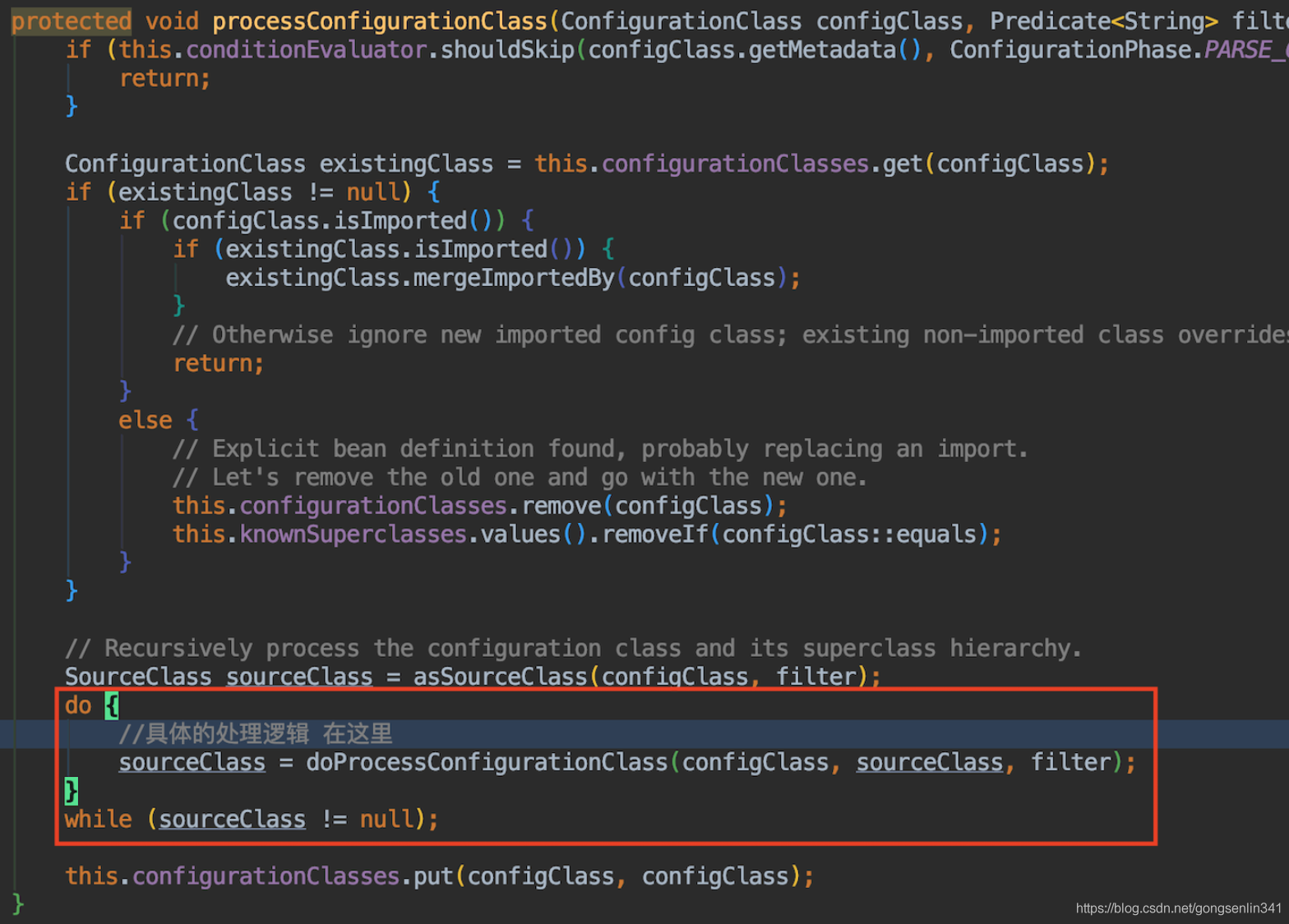
Task: Click the doProcessConfigurationClass method call
Action: pos(487,762)
